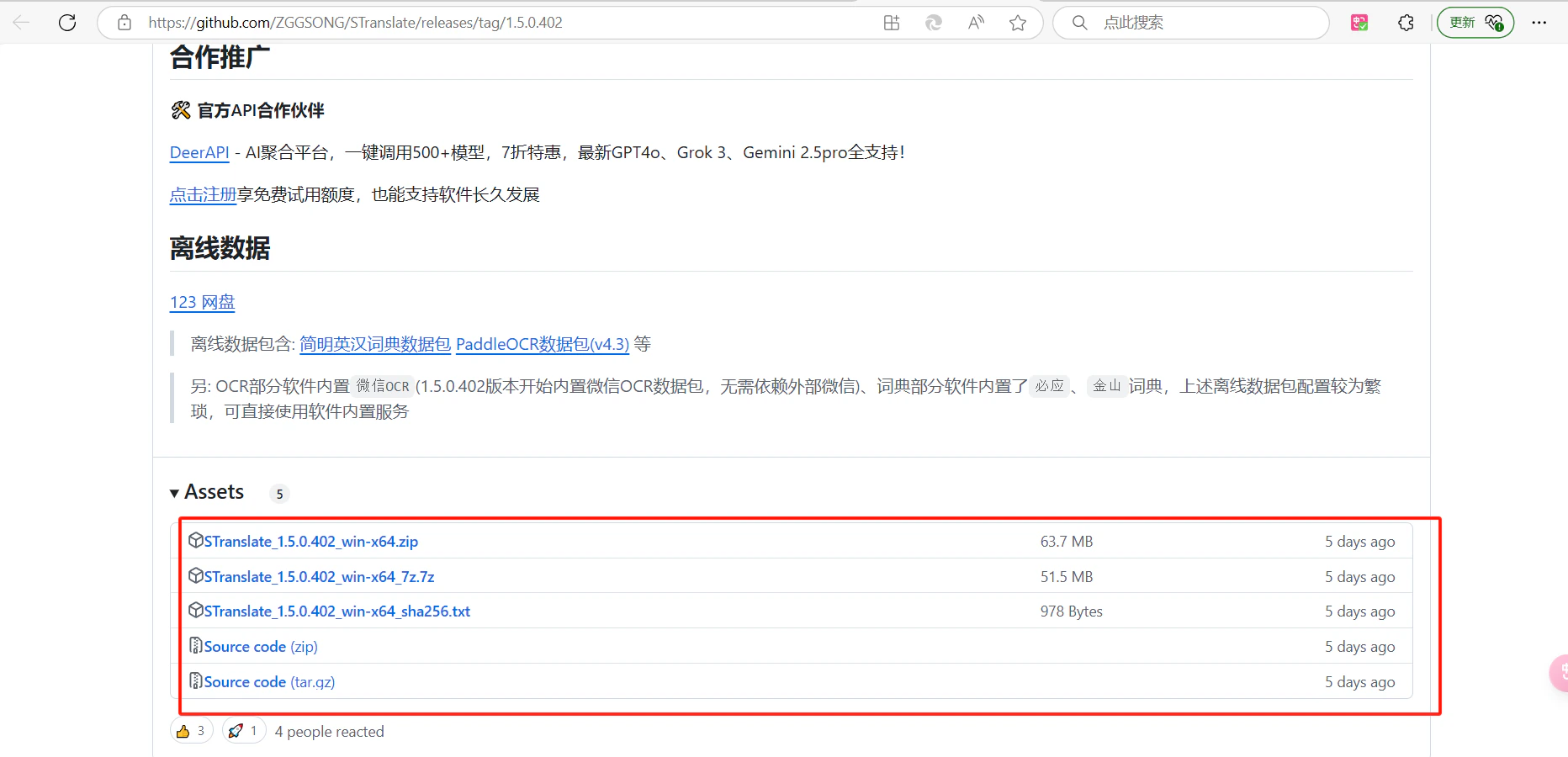The width and height of the screenshot is (1568, 757).
Task: Download STranslate_1.5.0.402_win-x64_sha256.txt
Action: pyautogui.click(x=337, y=611)
